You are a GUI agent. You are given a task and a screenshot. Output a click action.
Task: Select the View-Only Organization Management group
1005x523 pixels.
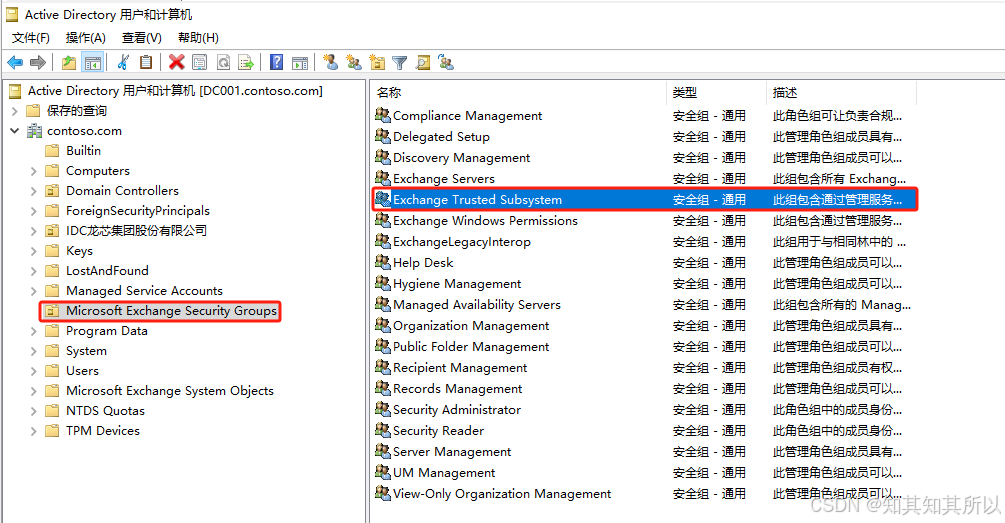click(502, 494)
